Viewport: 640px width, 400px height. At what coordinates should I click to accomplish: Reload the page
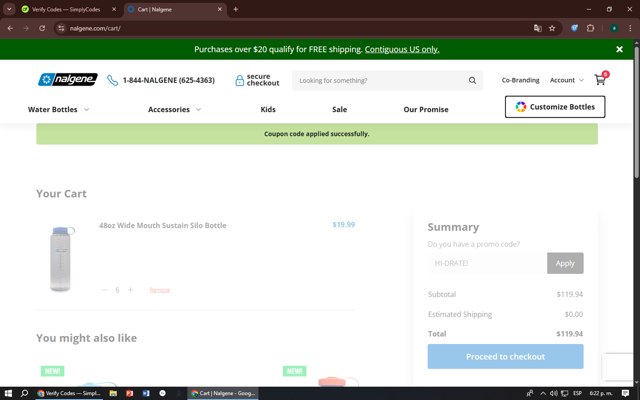point(42,28)
